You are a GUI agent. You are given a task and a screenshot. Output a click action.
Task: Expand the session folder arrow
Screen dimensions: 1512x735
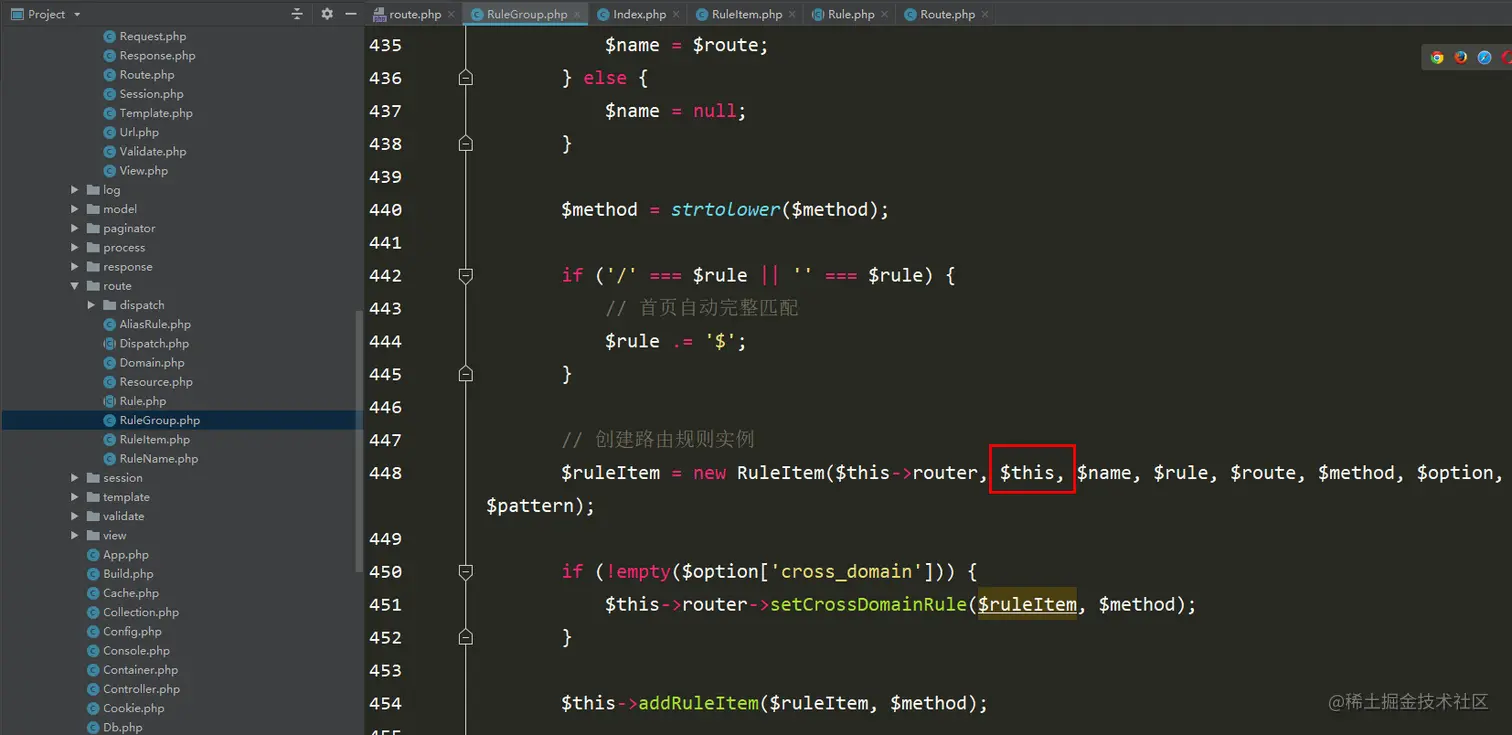tap(75, 478)
